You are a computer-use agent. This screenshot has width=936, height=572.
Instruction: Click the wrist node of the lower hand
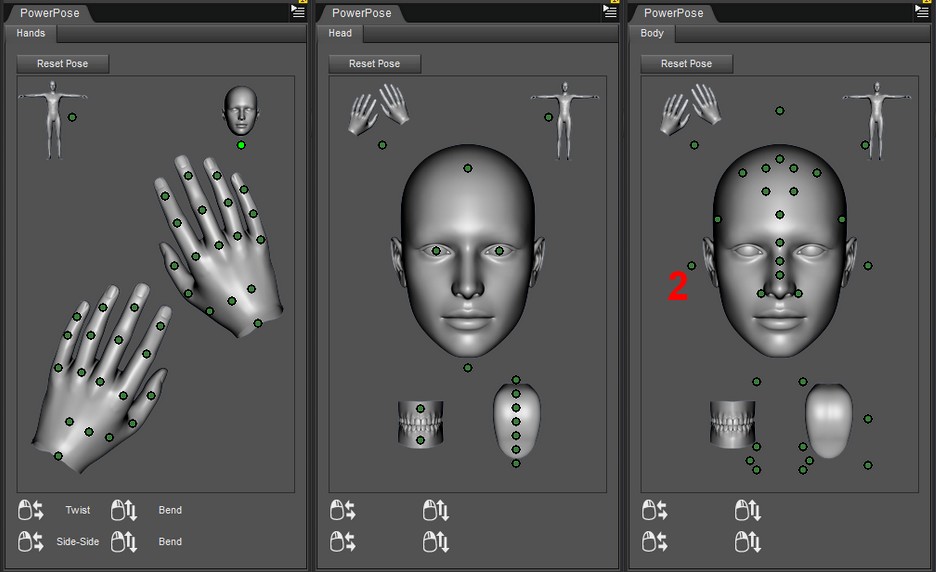coord(58,456)
